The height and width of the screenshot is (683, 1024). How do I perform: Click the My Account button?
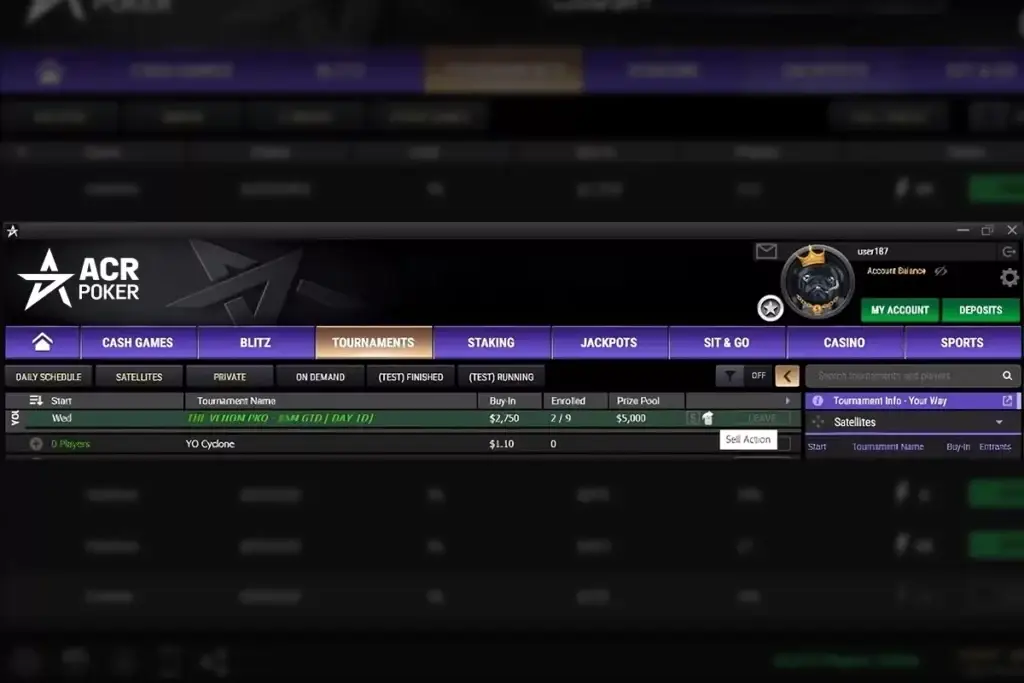point(899,310)
